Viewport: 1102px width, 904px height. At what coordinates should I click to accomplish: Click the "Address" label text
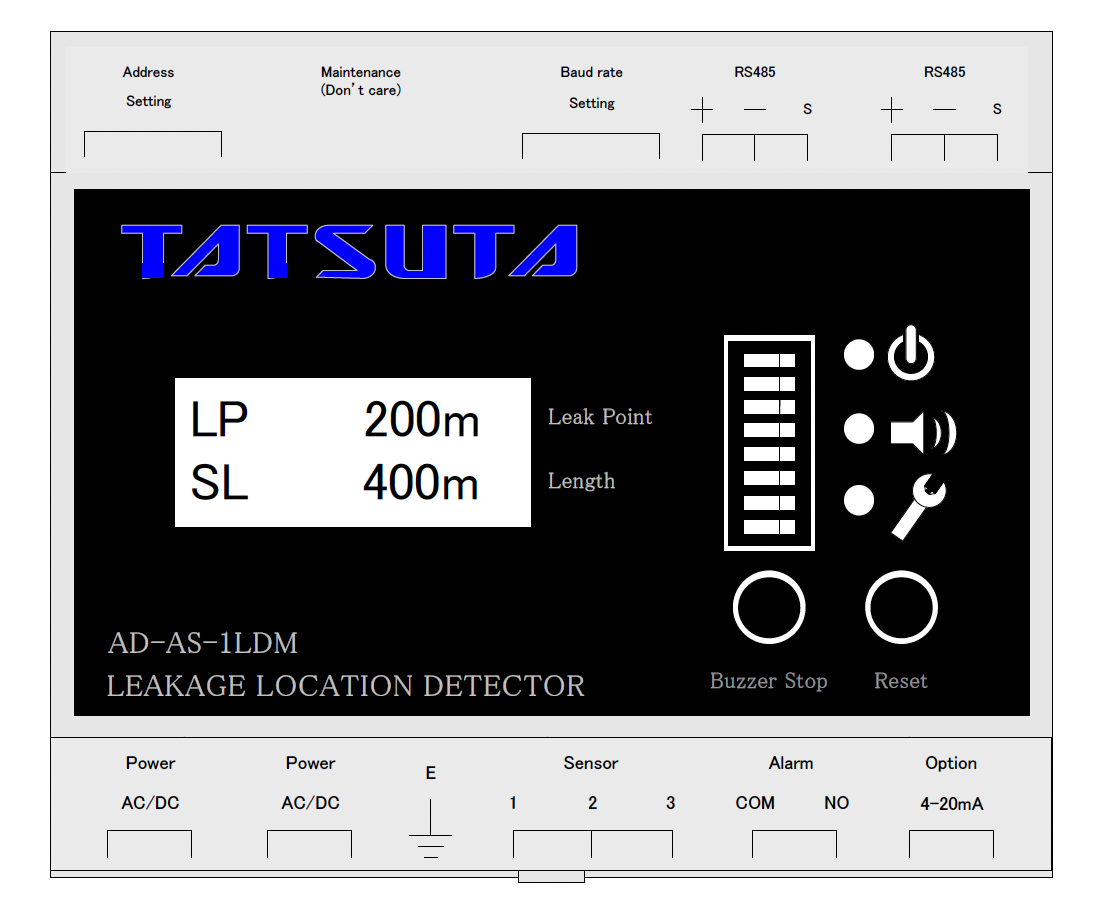pyautogui.click(x=148, y=72)
